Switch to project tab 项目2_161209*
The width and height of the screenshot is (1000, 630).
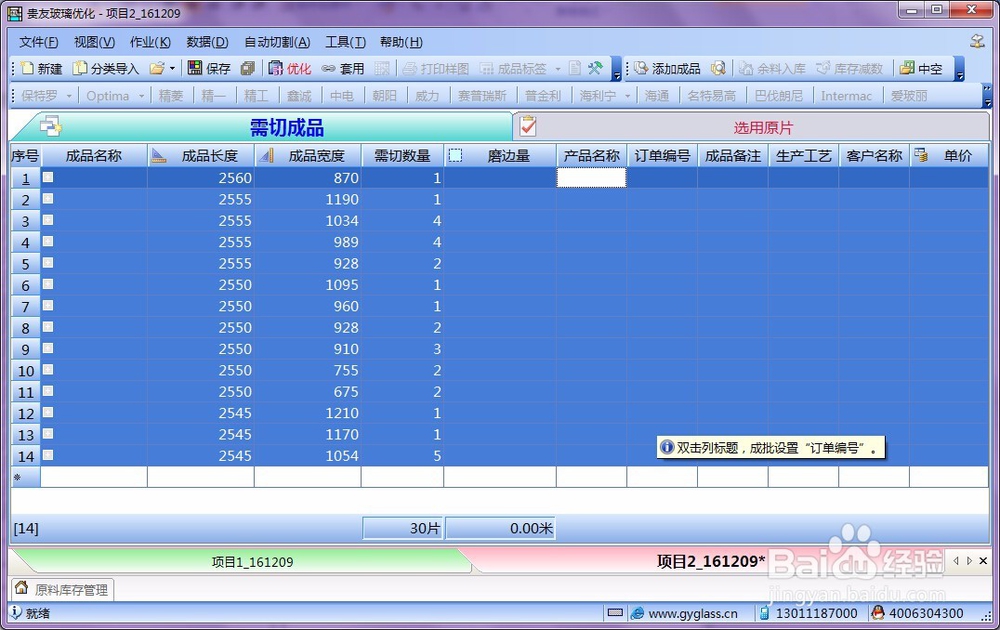coord(708,561)
